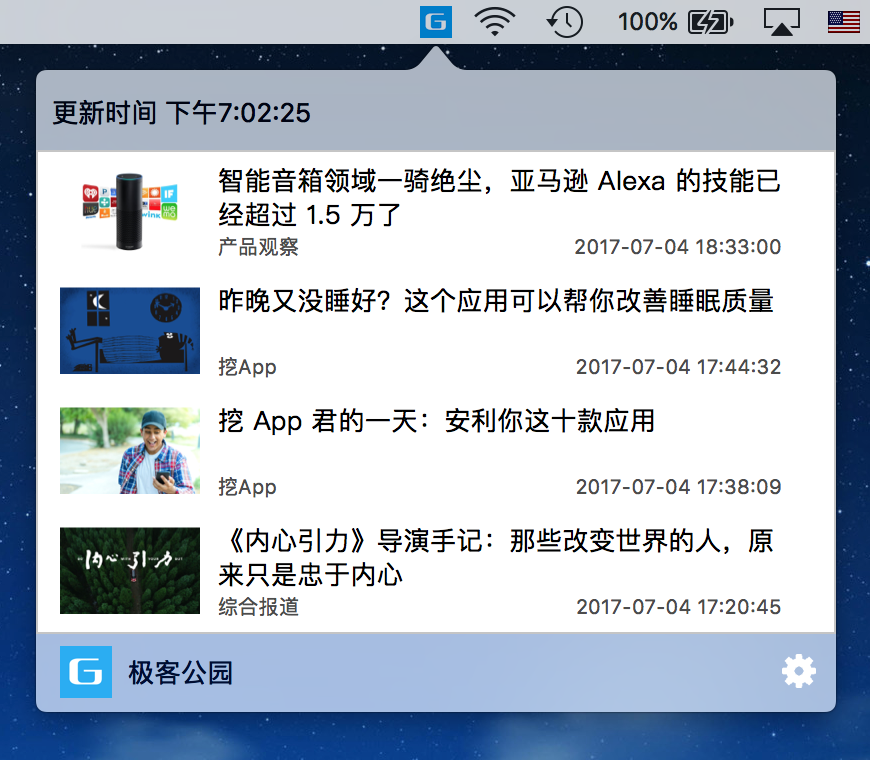The width and height of the screenshot is (870, 760).
Task: Click the 100% battery percentage text
Action: point(648,22)
